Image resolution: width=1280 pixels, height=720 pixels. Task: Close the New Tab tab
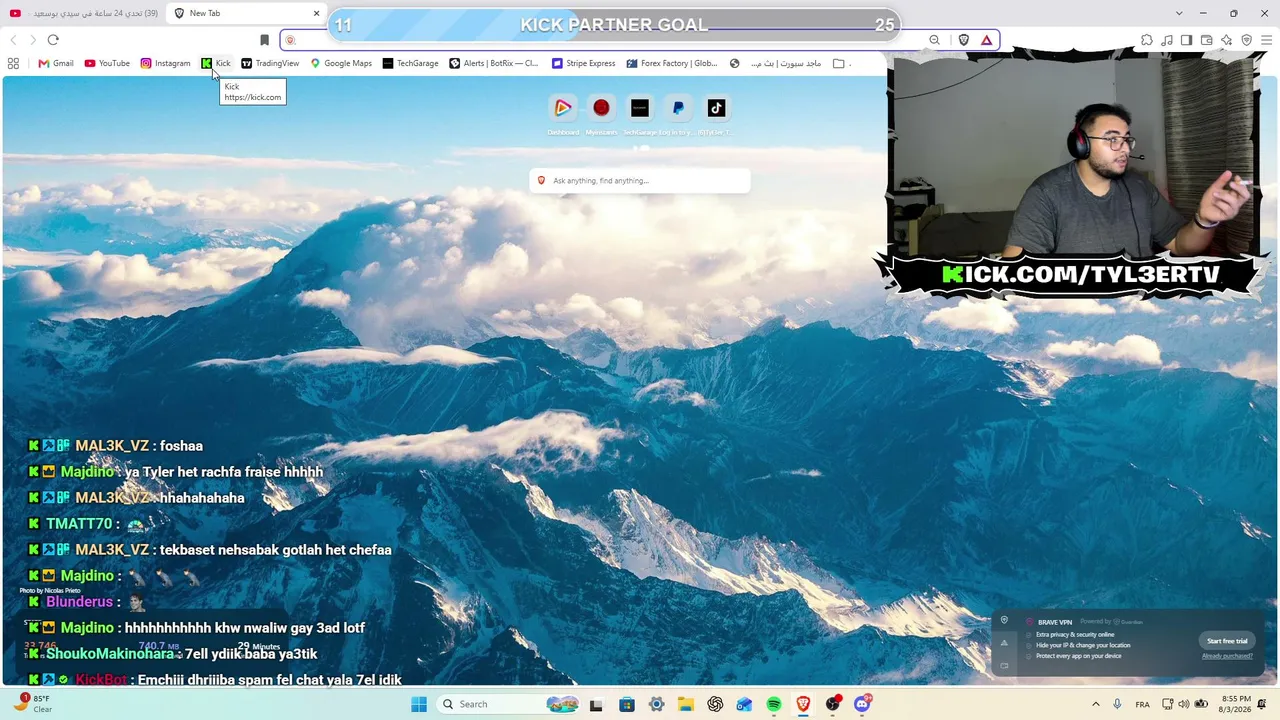pyautogui.click(x=317, y=13)
